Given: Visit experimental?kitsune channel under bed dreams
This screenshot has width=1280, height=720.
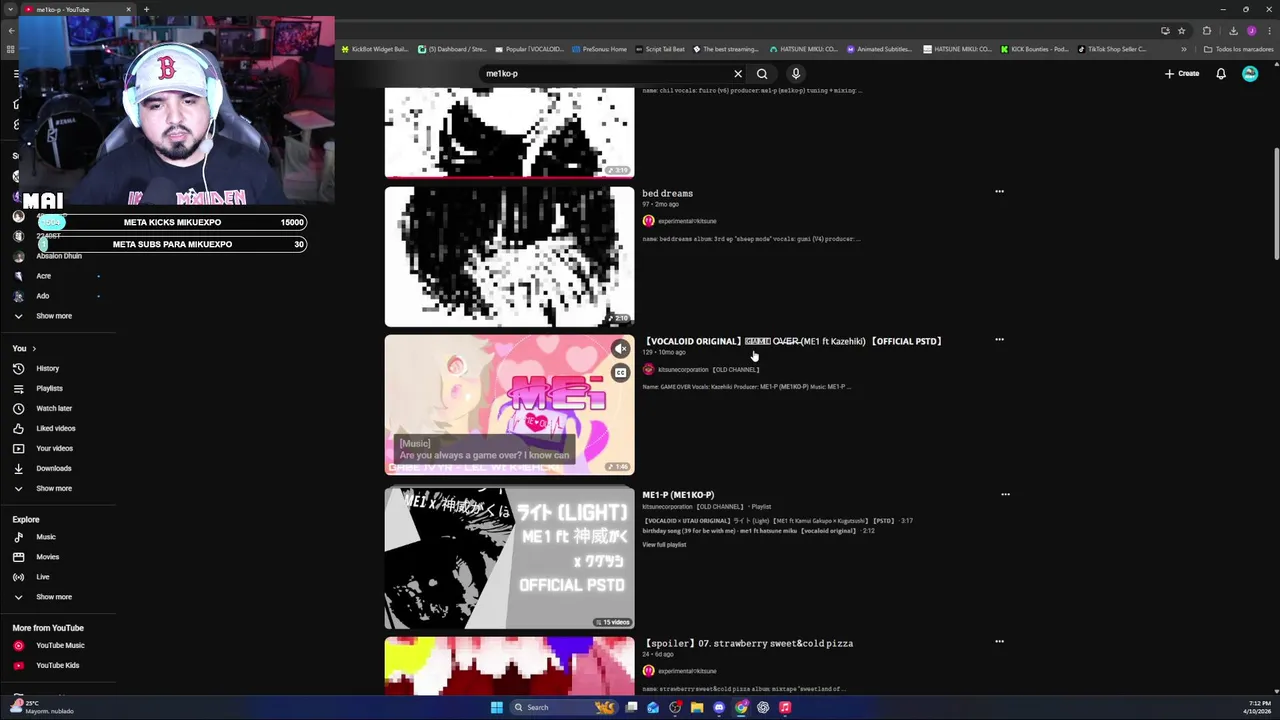Looking at the screenshot, I should pos(687,221).
